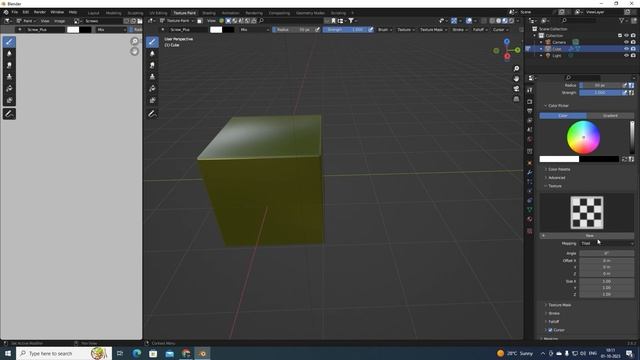The width and height of the screenshot is (640, 360).
Task: Swap brush colors in the properties panel
Action: (624, 159)
